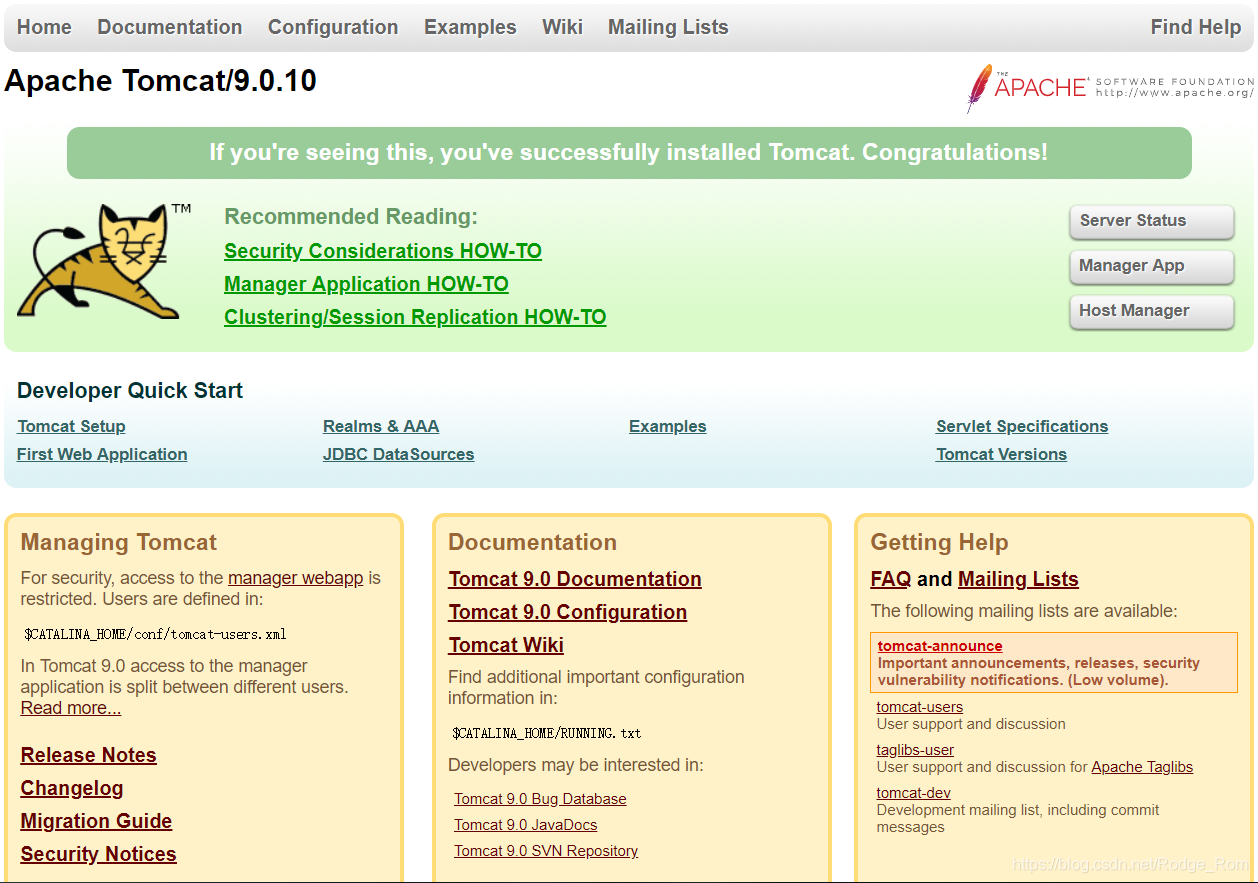Screen dimensions: 1258x883
Task: Open the Examples link under Developer Quick Start
Action: (x=667, y=426)
